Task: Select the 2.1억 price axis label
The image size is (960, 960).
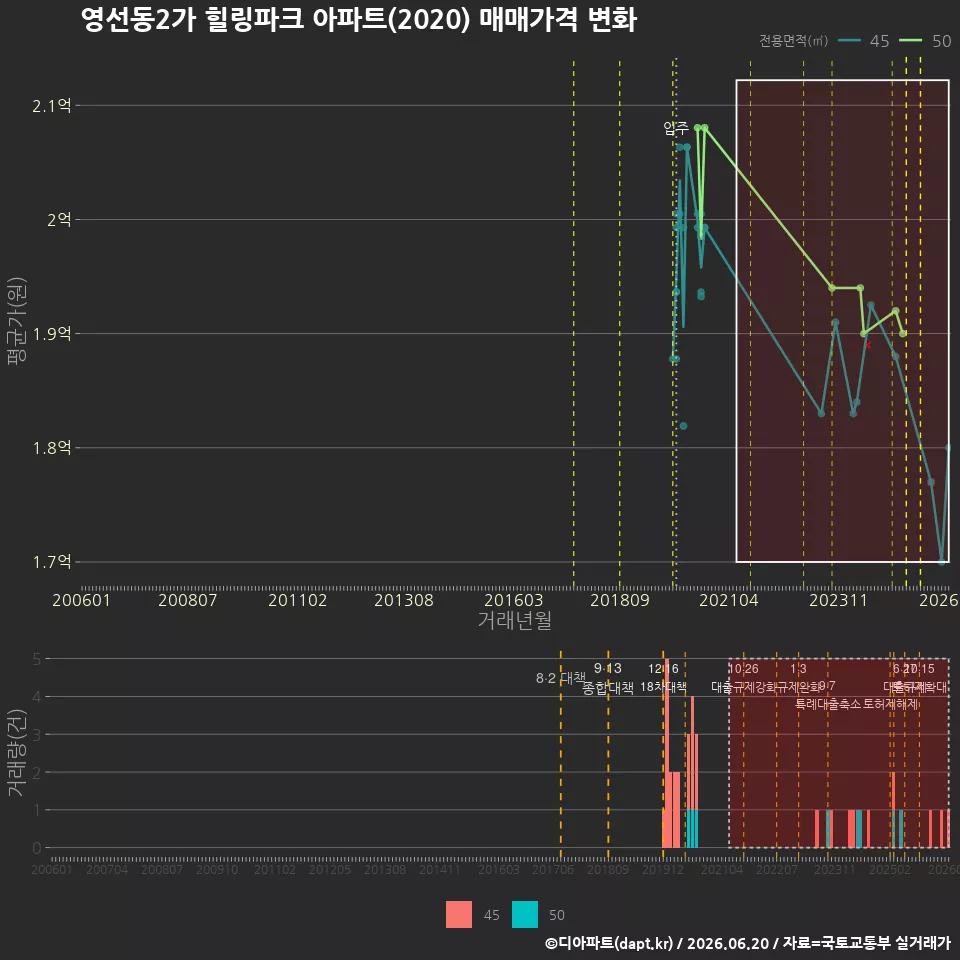Action: point(52,106)
